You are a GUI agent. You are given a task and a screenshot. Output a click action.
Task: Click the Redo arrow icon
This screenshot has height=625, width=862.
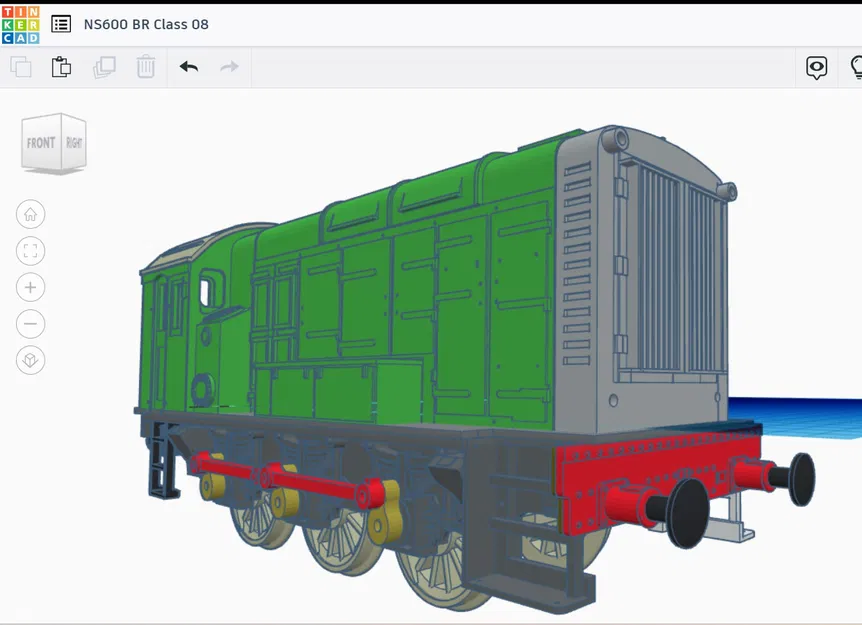228,66
